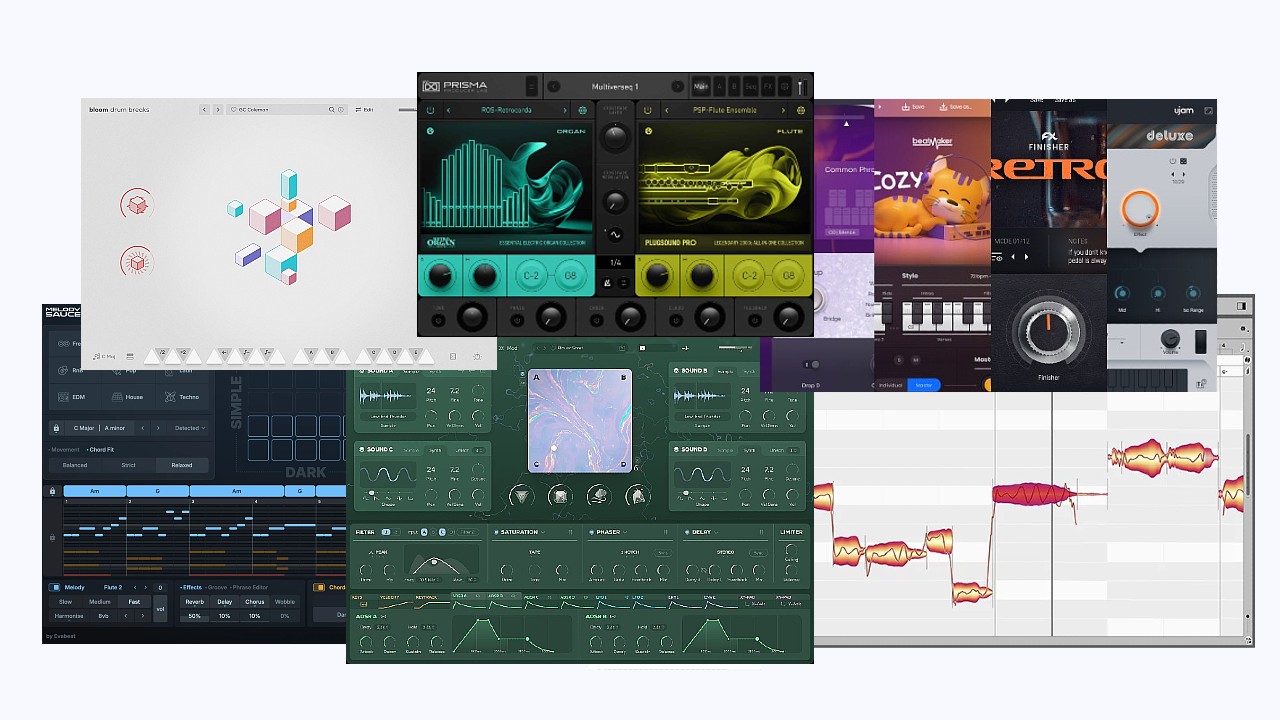Switch to Prisma Main tab
Screen dimensions: 1280x720
[x=701, y=87]
